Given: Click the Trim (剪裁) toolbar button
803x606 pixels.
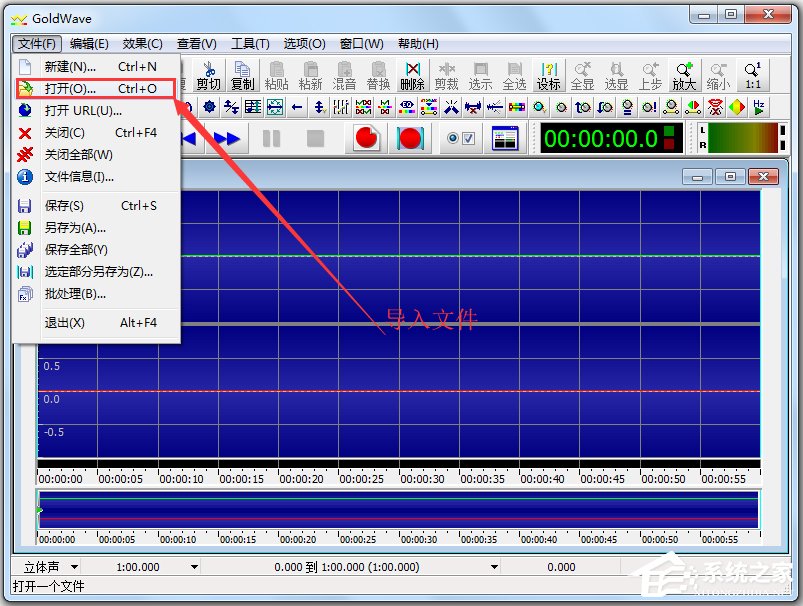Looking at the screenshot, I should [x=447, y=75].
